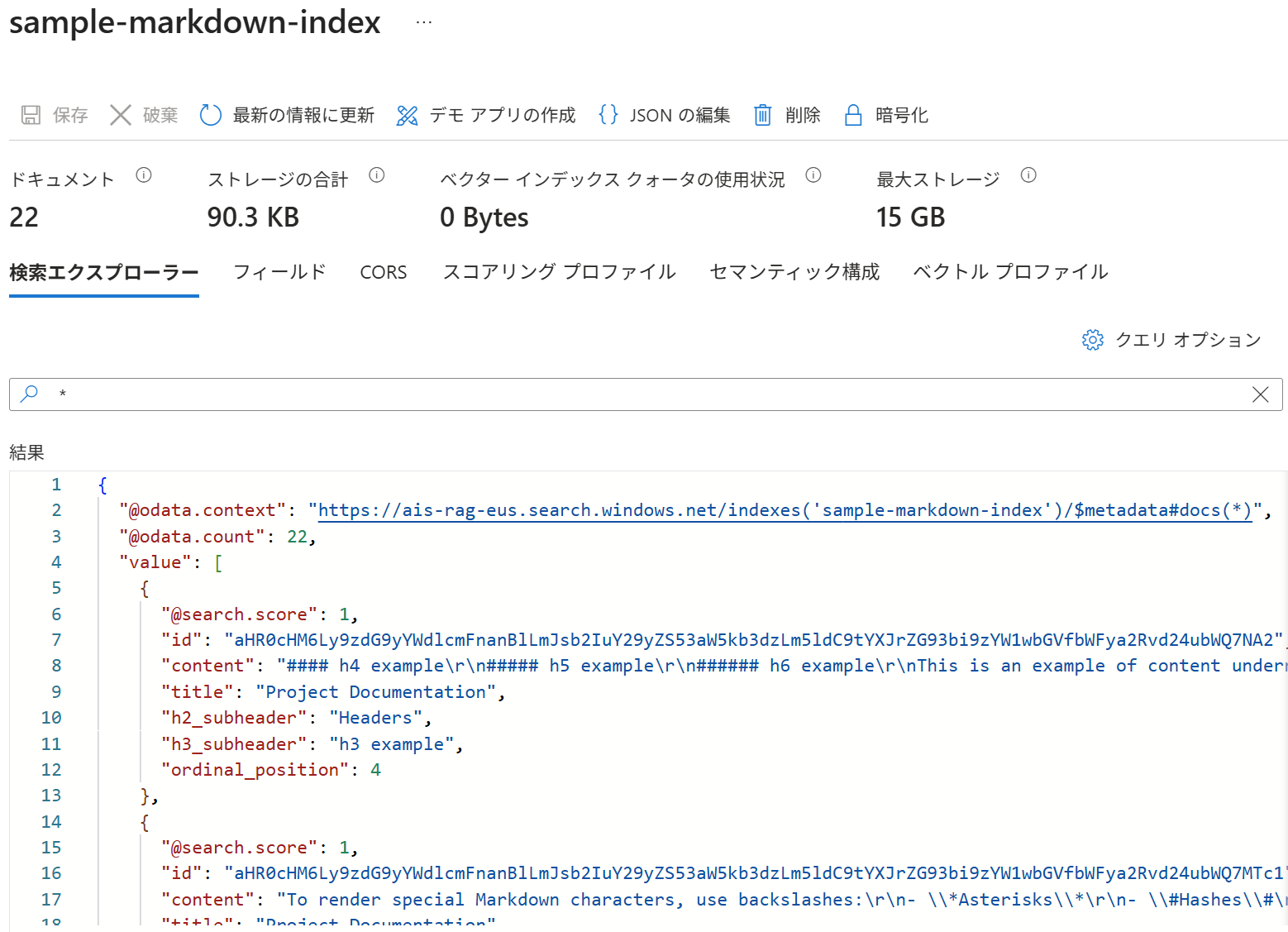Switch to the ベクトル プロファイル tab
Viewport: 1288px width, 932px height.
[1010, 273]
